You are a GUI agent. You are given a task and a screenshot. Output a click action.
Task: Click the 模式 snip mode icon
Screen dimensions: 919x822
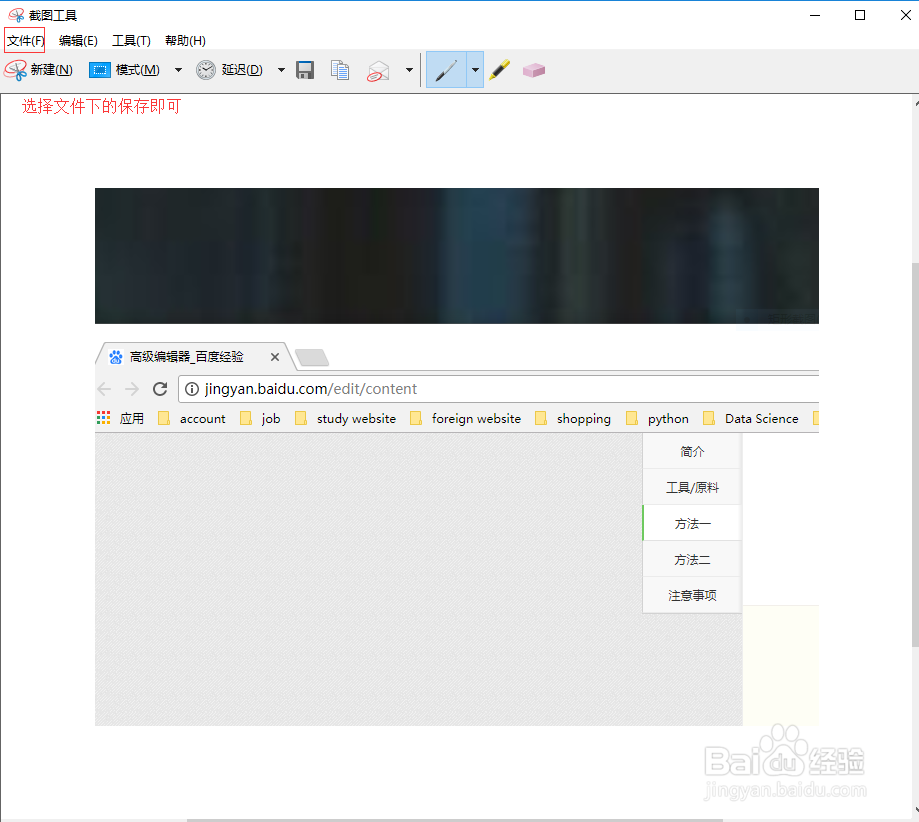(100, 69)
